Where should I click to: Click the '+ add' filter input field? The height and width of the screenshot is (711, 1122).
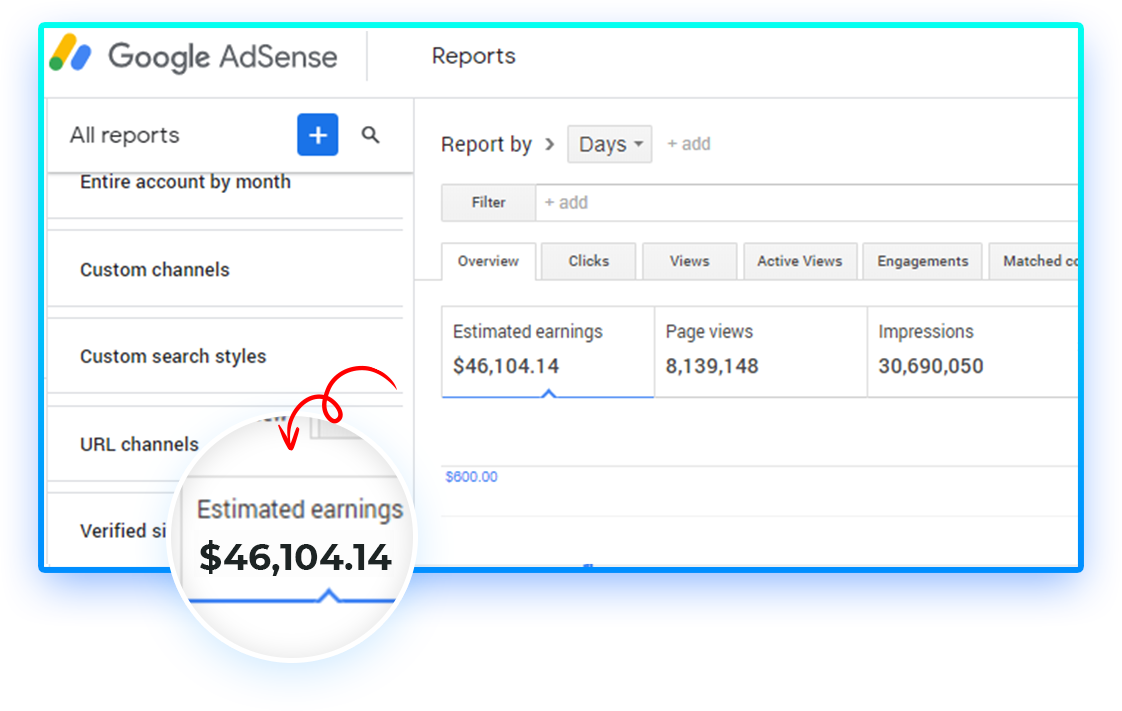pos(806,202)
